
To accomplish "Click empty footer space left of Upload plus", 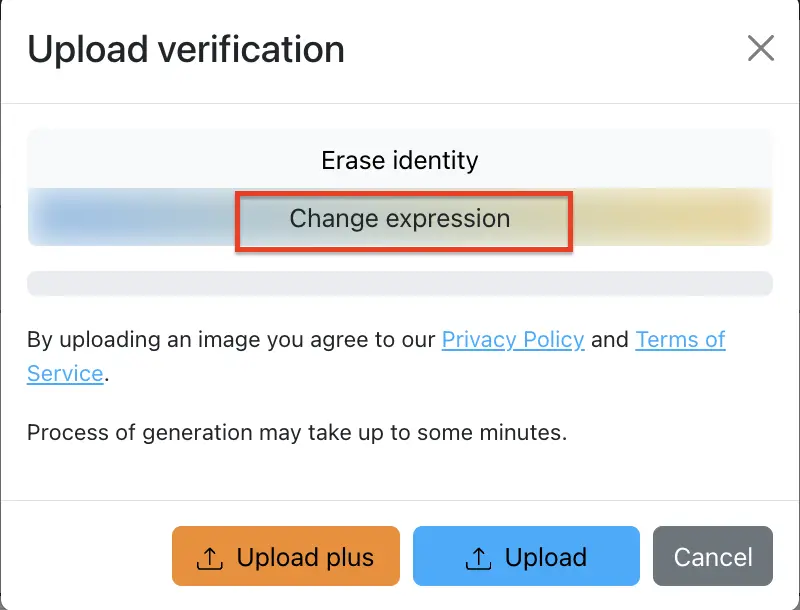I will (90, 557).
